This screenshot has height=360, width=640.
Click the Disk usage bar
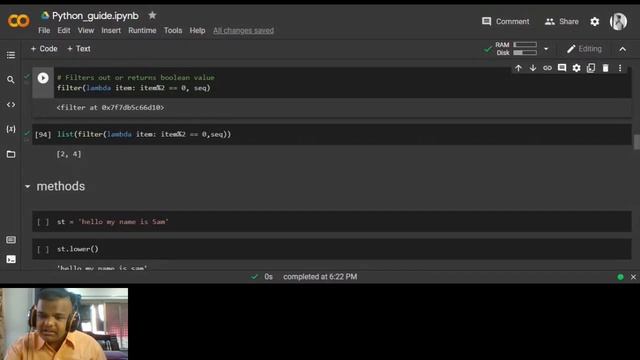point(525,53)
